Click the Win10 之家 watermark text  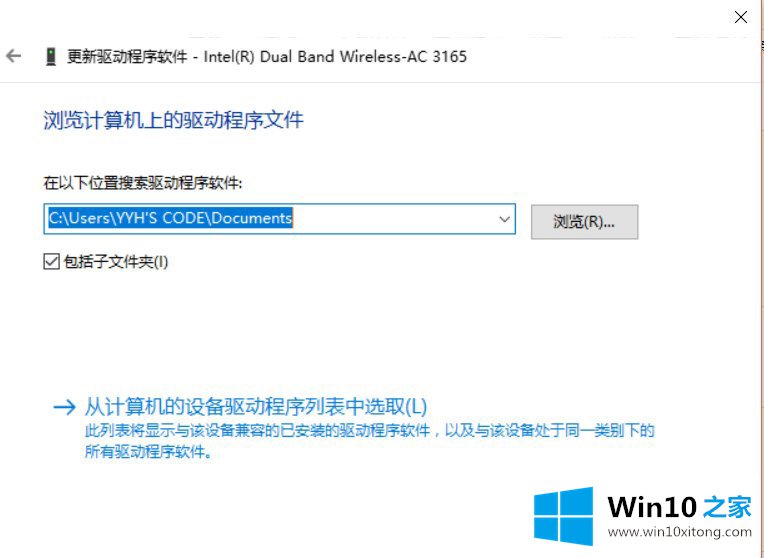click(680, 507)
